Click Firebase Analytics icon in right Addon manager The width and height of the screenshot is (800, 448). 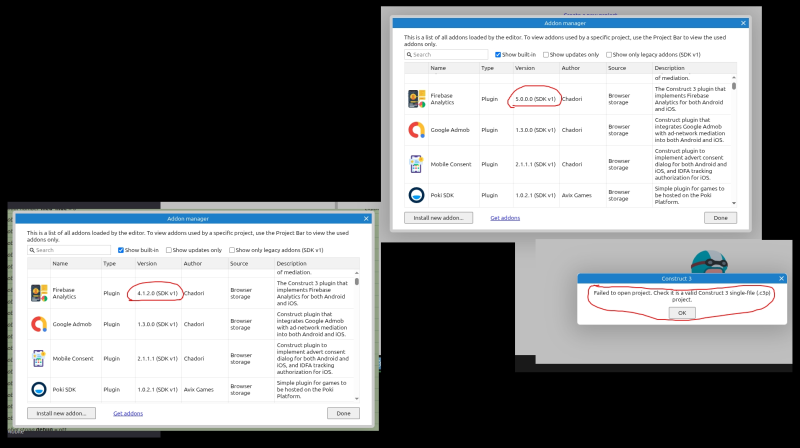pos(417,99)
